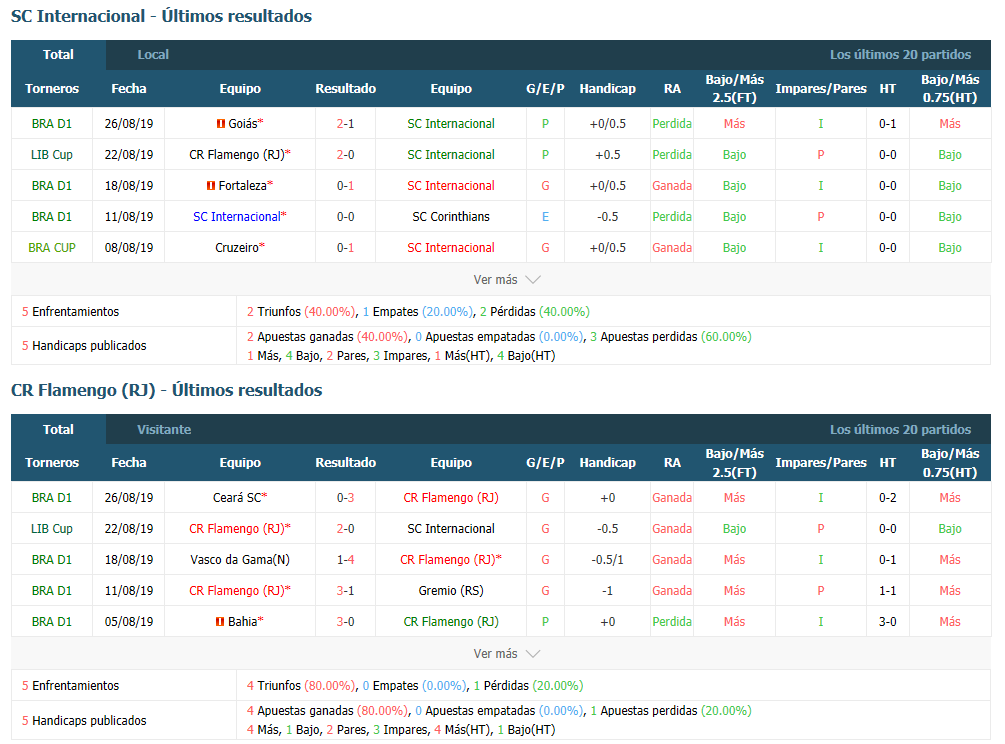Viewport: 1005px width, 744px height.
Task: Expand CR Flamengo results with Ver más
Action: [506, 654]
